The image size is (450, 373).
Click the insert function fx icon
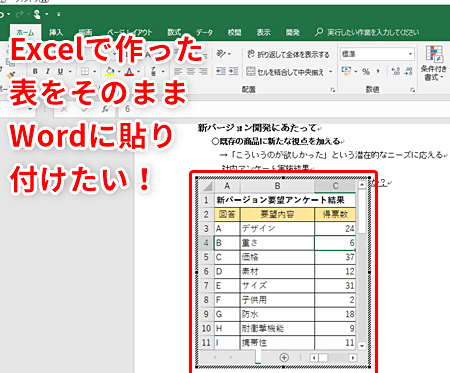pyautogui.click(x=105, y=109)
